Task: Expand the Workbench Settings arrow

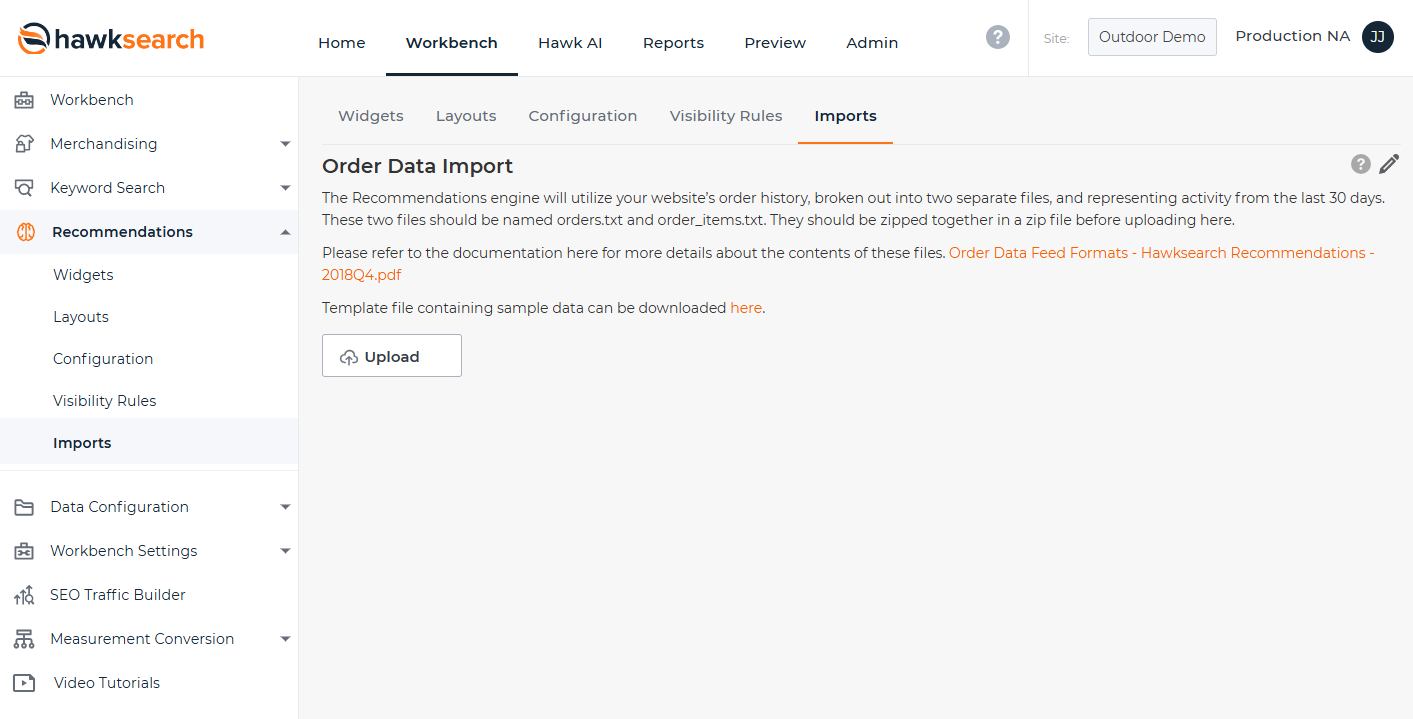Action: [x=285, y=551]
